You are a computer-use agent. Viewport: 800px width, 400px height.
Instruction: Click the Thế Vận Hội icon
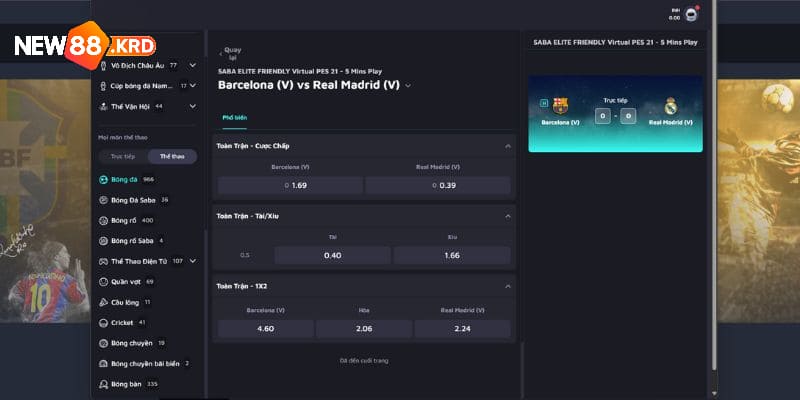pos(104,107)
